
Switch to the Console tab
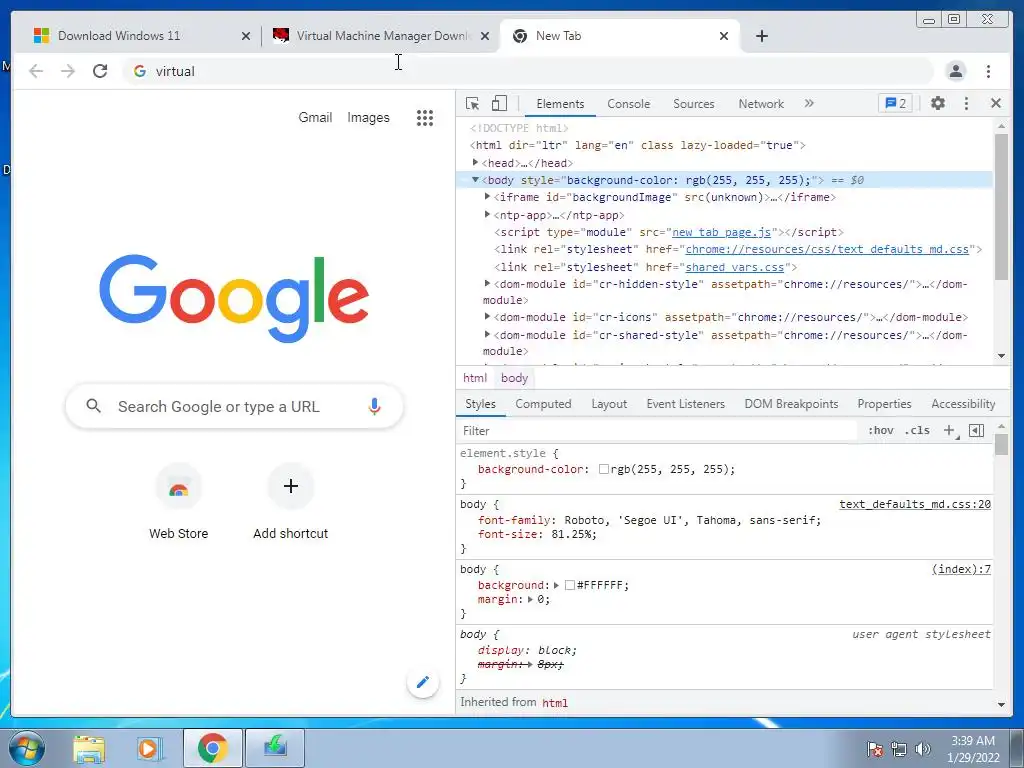click(628, 104)
